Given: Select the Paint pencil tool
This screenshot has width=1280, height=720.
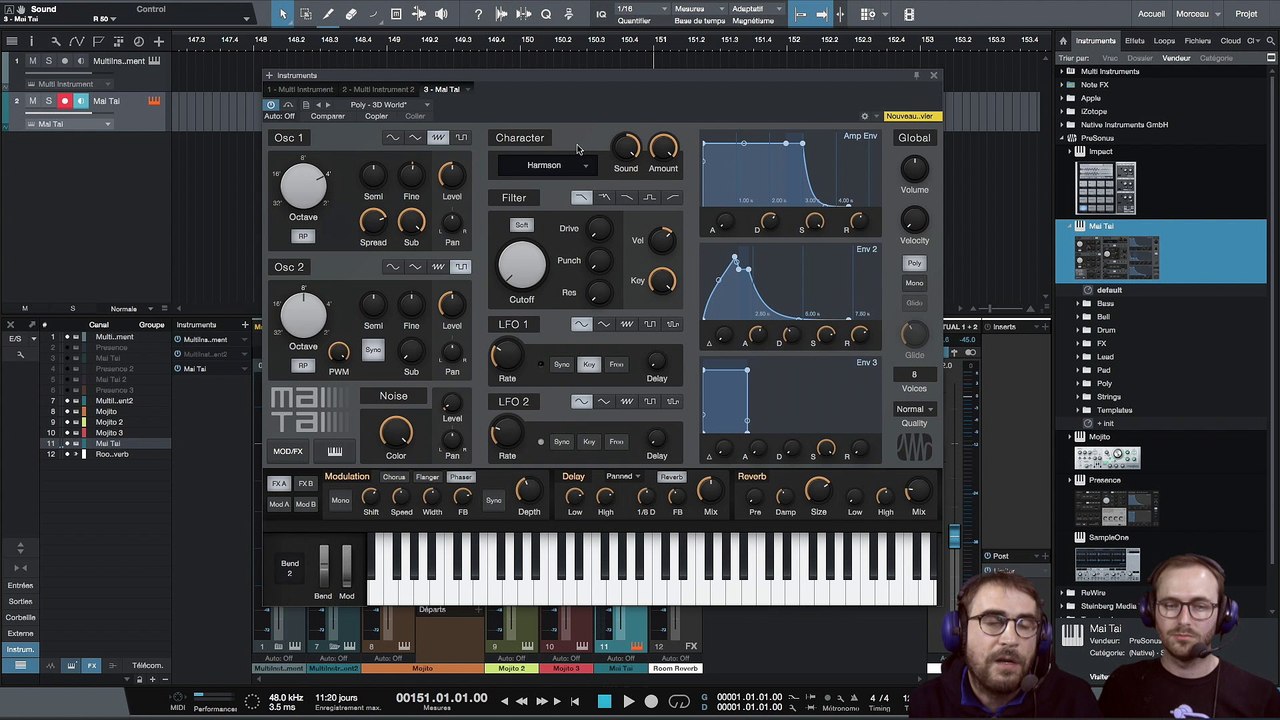Looking at the screenshot, I should pos(328,14).
